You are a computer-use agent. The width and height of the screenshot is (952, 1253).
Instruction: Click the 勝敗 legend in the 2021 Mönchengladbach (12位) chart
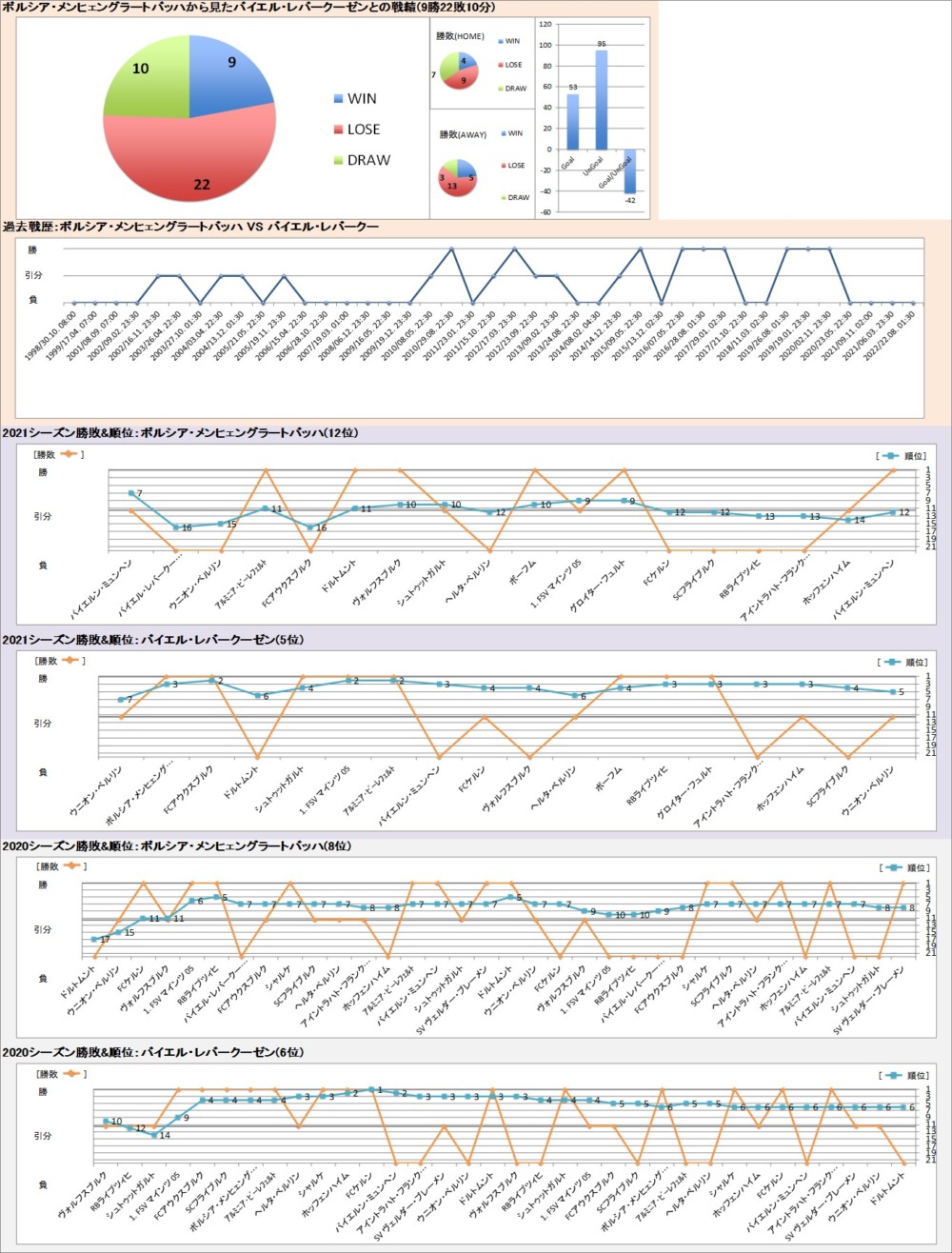(59, 453)
